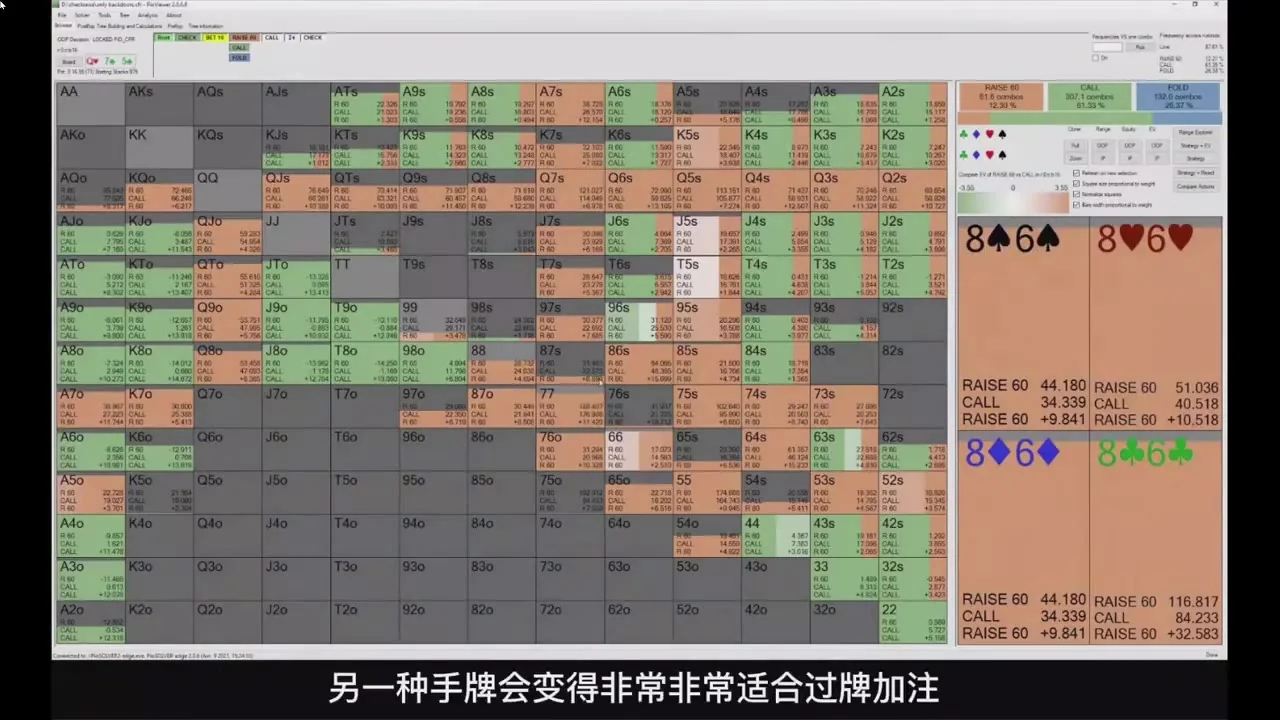Image resolution: width=1280 pixels, height=720 pixels.
Task: Open the About menu
Action: coord(174,16)
